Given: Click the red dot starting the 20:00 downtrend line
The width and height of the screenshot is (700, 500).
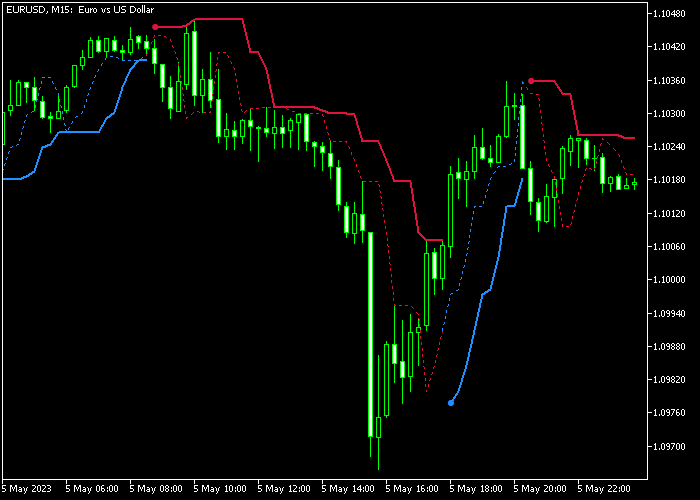Looking at the screenshot, I should [x=531, y=81].
